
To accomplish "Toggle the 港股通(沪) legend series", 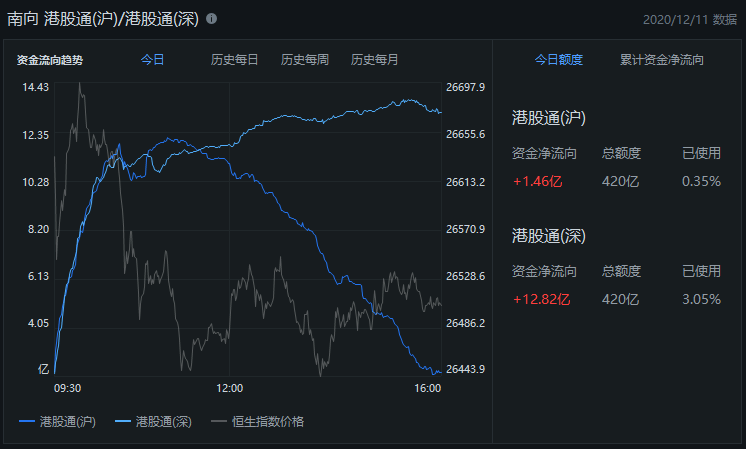I will point(62,421).
